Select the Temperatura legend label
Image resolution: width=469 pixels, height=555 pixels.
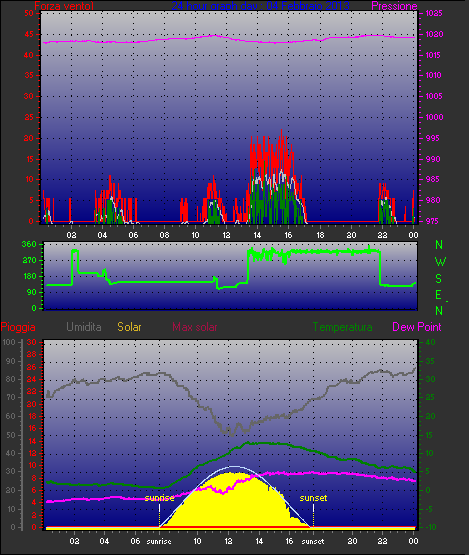(x=342, y=327)
